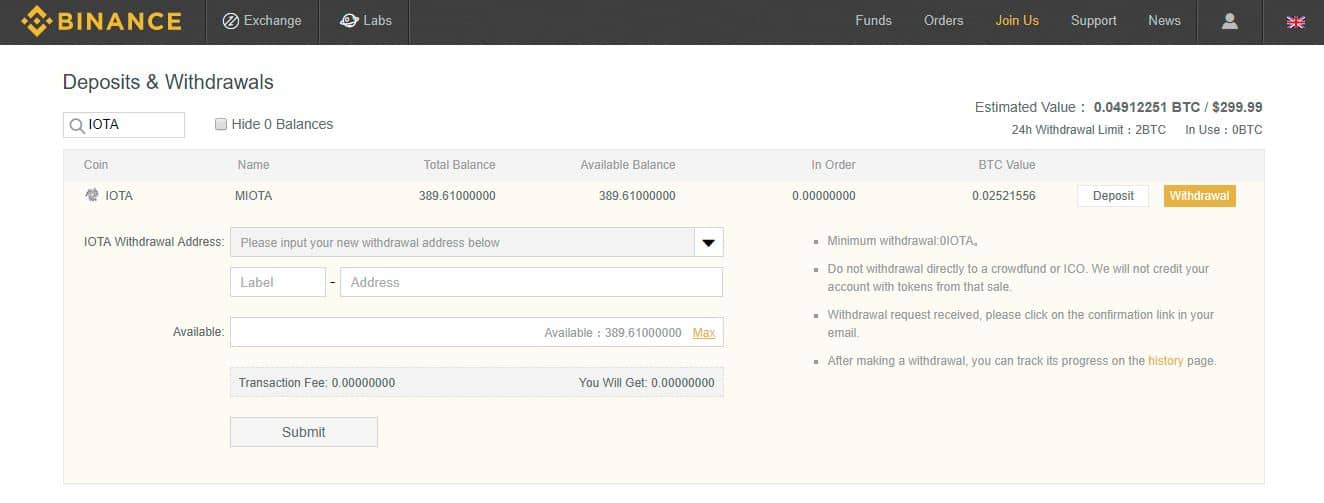Click the Label input field
The width and height of the screenshot is (1324, 503).
278,282
